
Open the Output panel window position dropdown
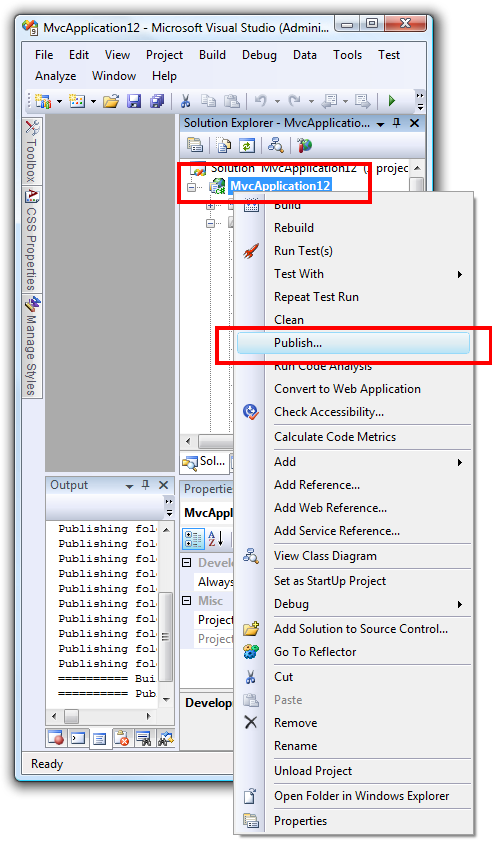pyautogui.click(x=130, y=486)
